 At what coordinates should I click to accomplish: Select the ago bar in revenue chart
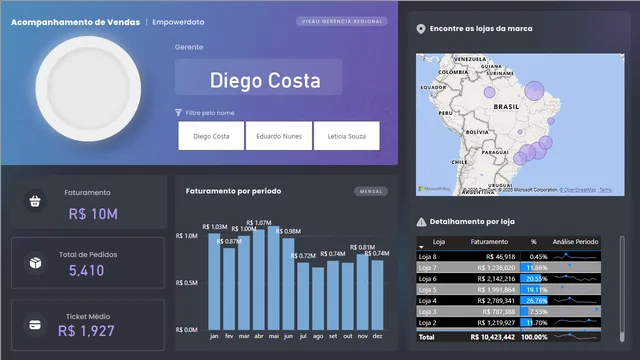tap(318, 299)
